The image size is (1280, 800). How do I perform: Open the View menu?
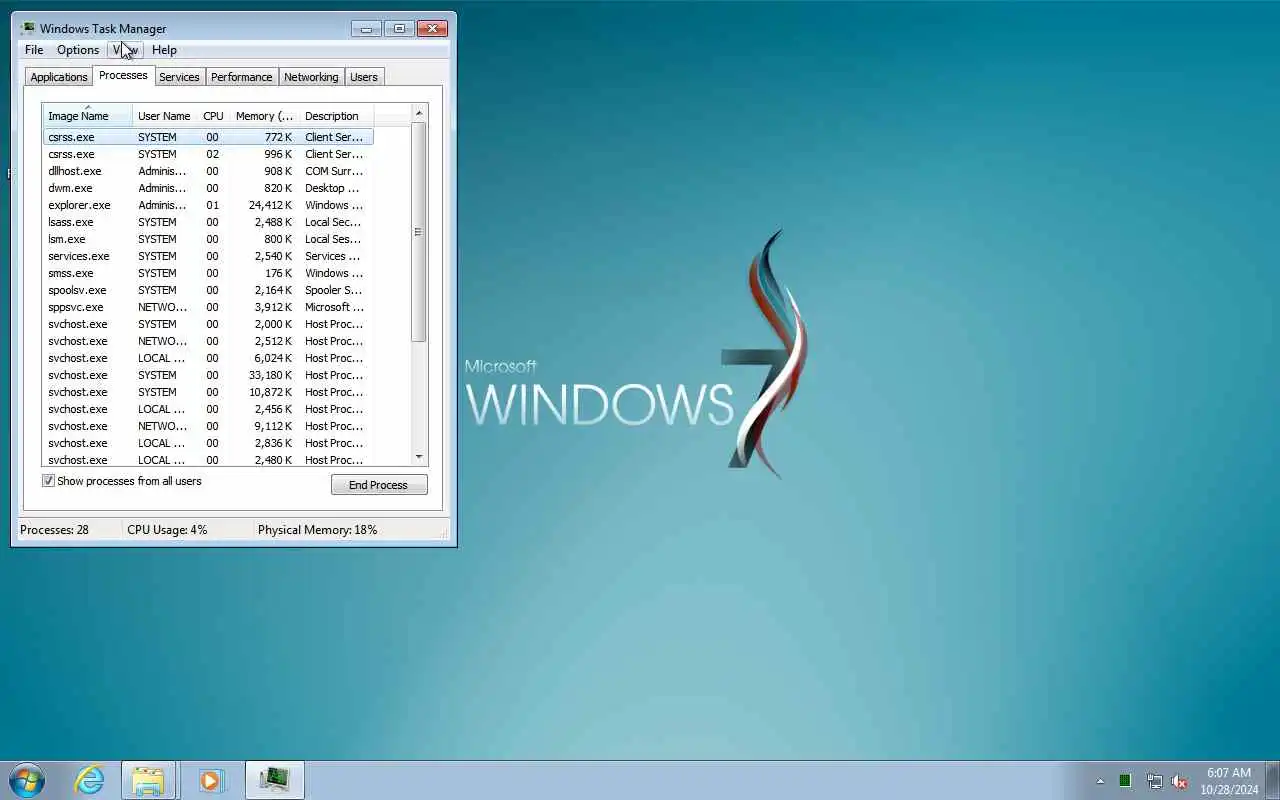click(126, 50)
